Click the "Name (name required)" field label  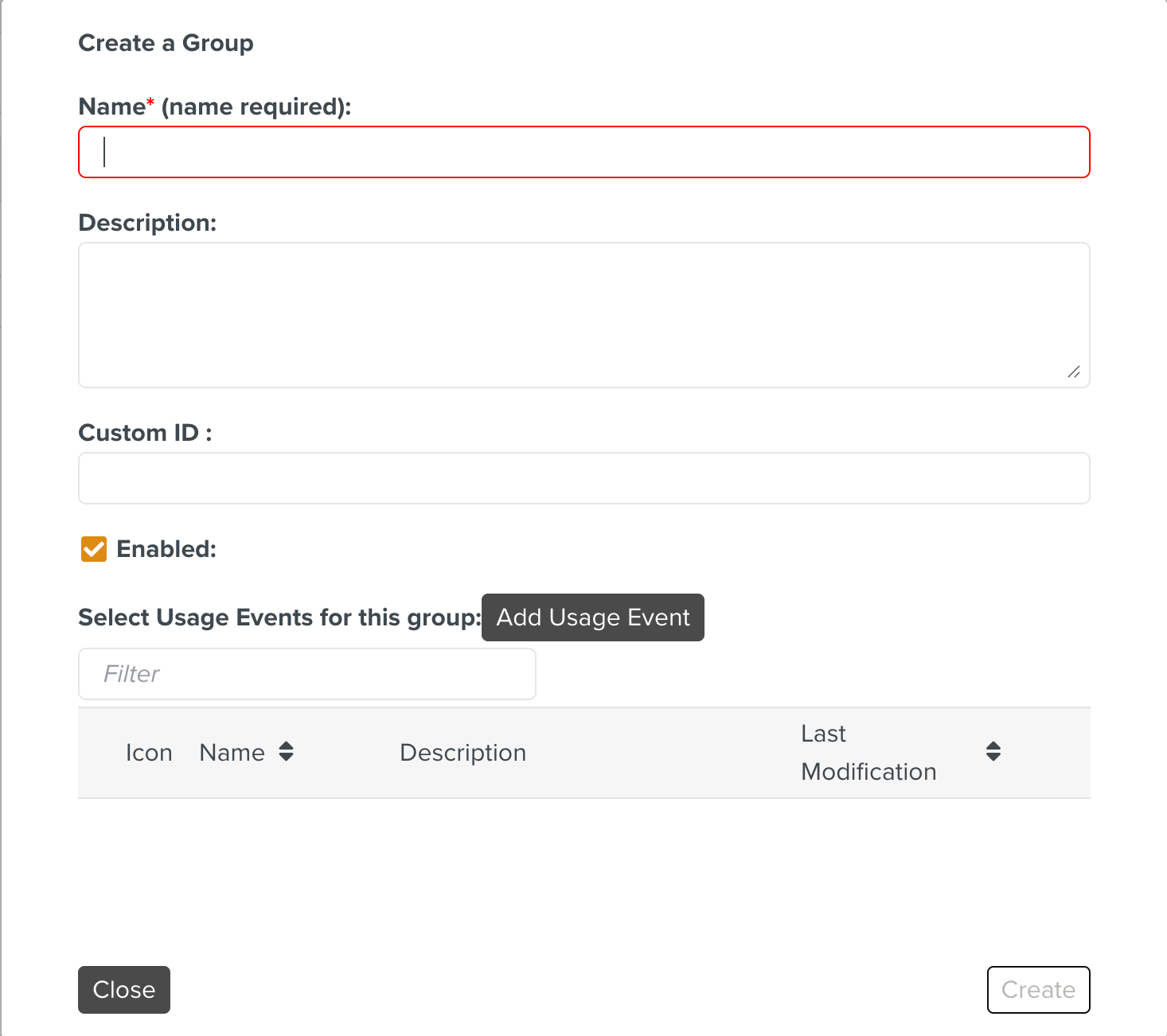point(215,107)
